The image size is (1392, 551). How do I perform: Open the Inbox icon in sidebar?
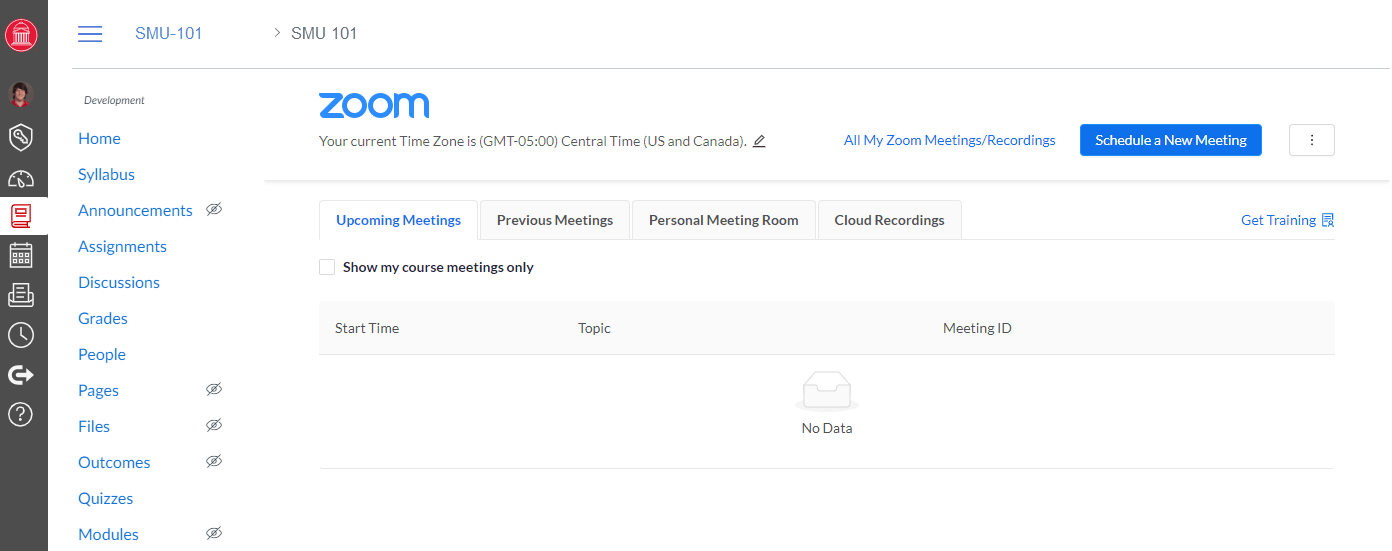21,295
